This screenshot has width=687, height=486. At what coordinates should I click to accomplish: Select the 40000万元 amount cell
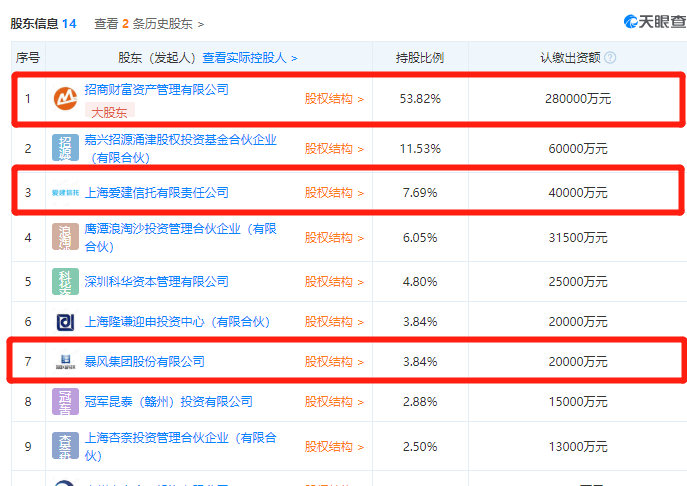578,193
